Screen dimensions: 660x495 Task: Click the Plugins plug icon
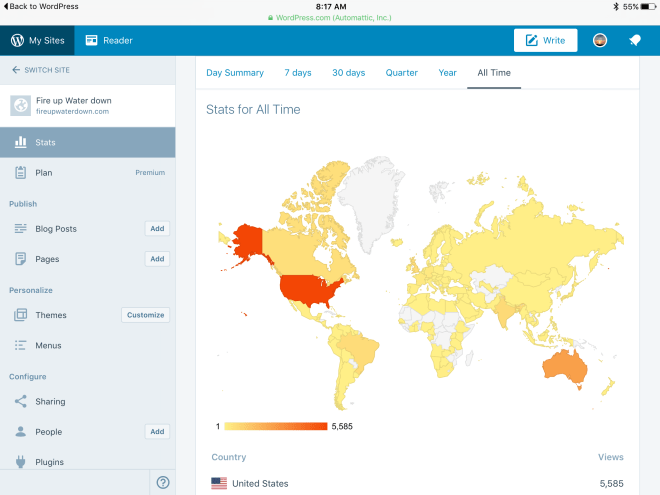(x=21, y=462)
